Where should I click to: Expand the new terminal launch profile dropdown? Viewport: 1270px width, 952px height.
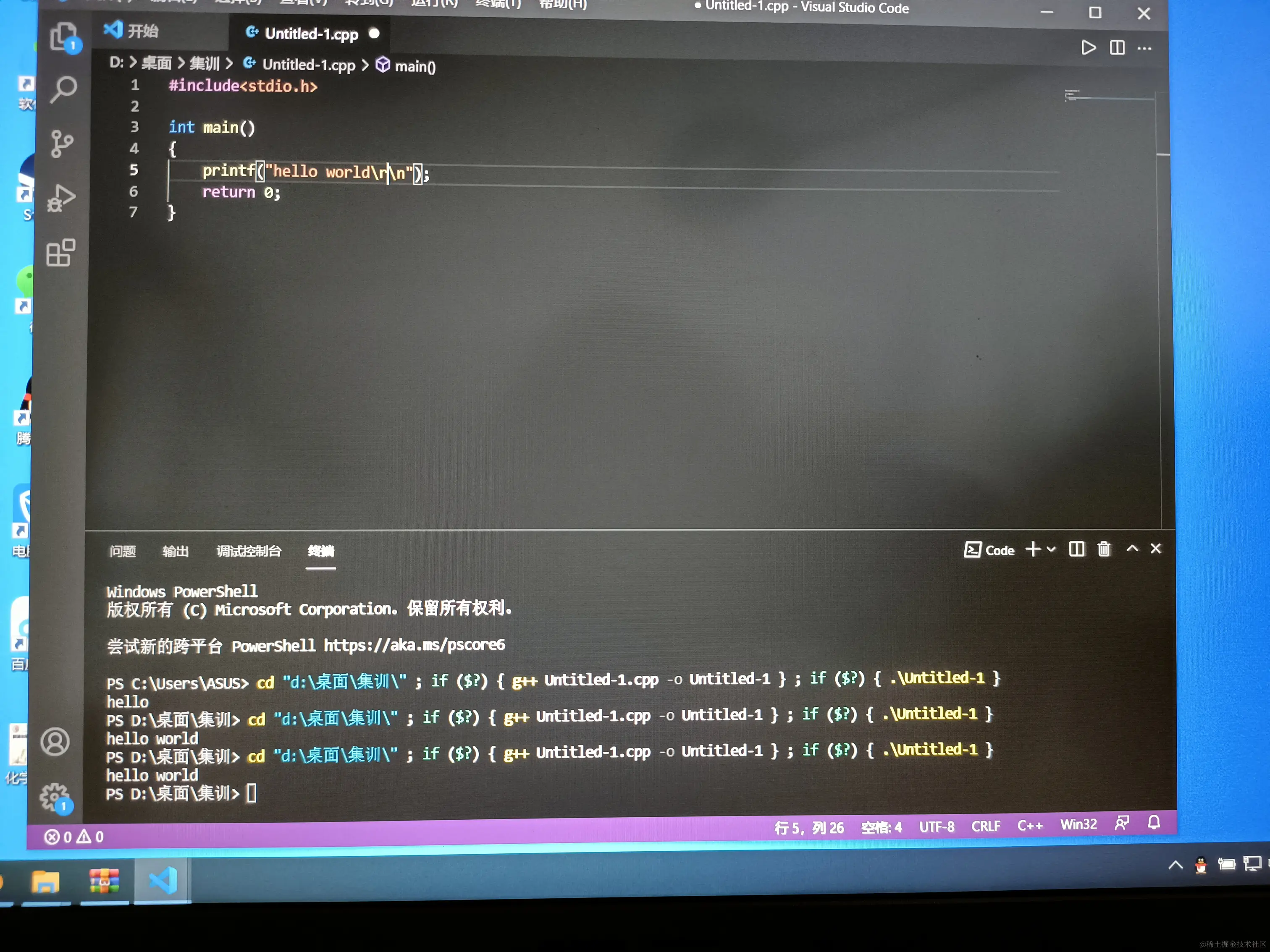point(1051,549)
